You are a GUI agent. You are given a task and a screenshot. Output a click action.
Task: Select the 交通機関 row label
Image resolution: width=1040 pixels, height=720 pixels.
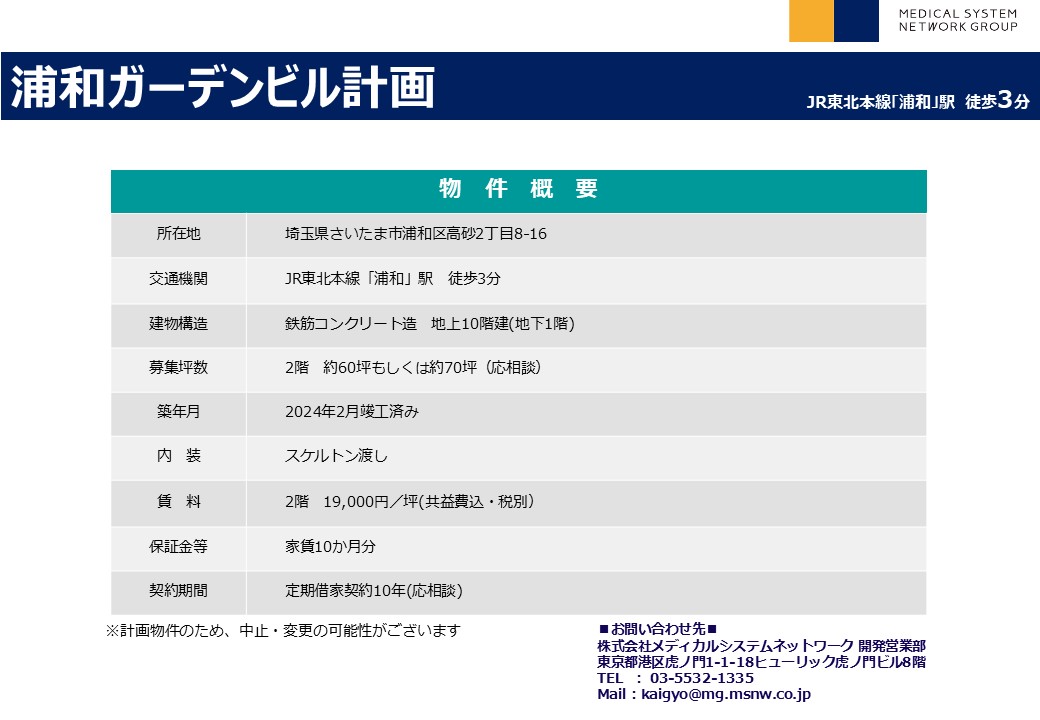coord(178,279)
